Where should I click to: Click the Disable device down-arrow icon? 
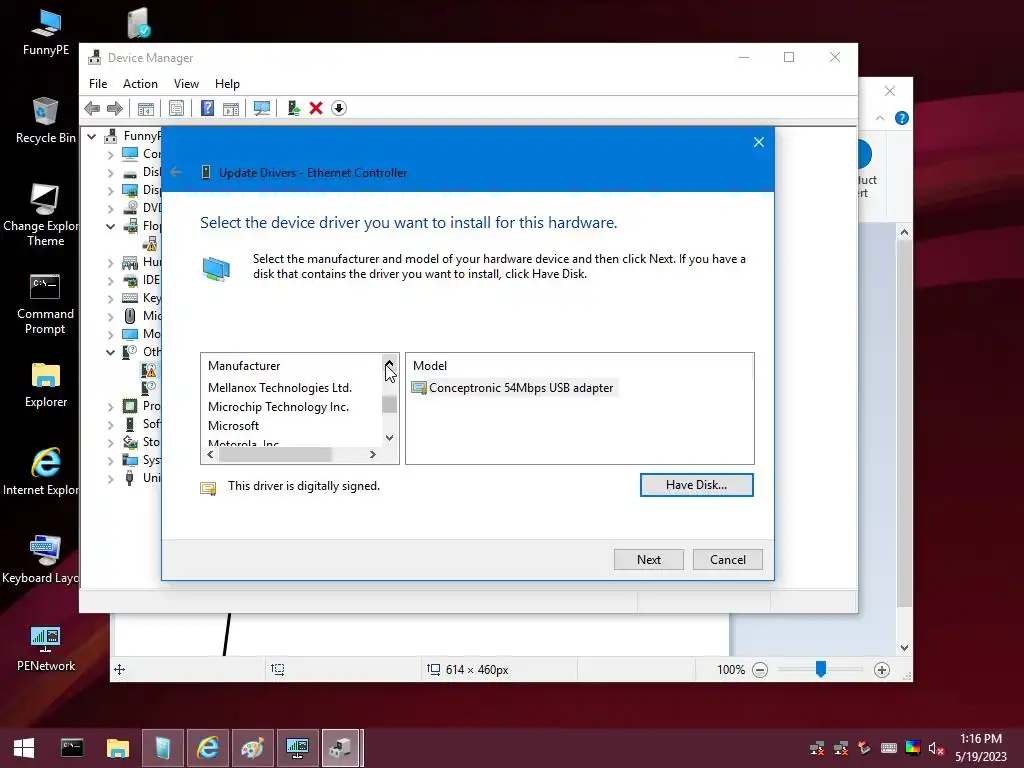(339, 108)
